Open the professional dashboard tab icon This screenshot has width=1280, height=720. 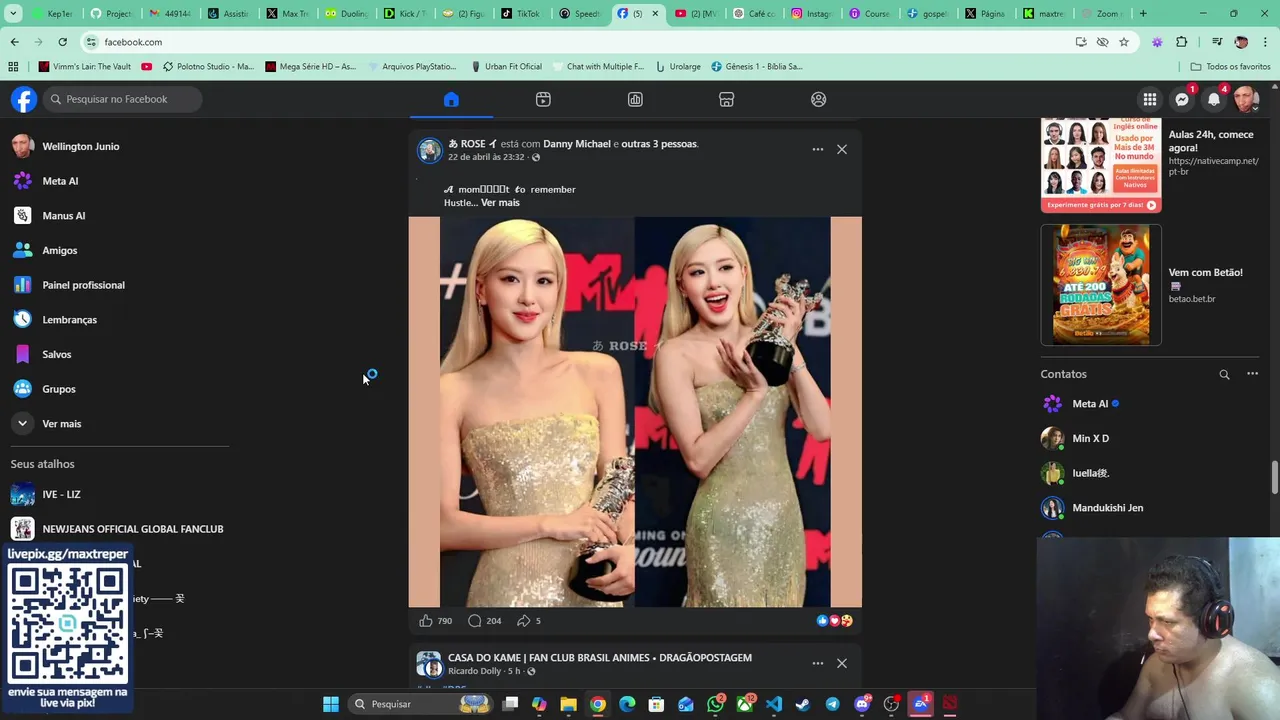(x=635, y=99)
